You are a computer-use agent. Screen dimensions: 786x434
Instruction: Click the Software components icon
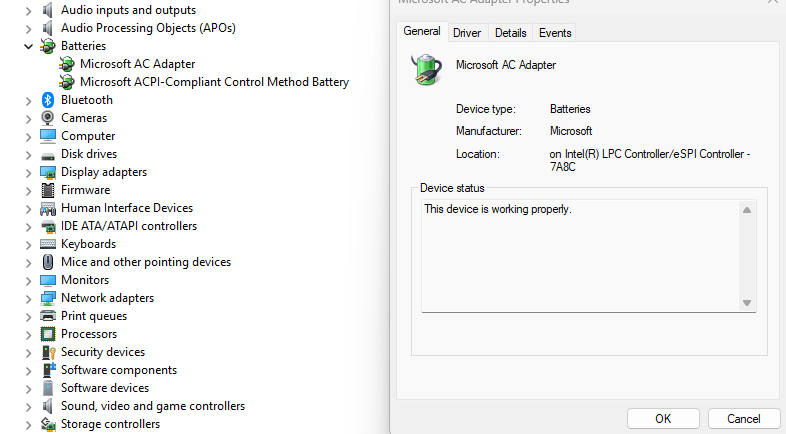(x=49, y=370)
